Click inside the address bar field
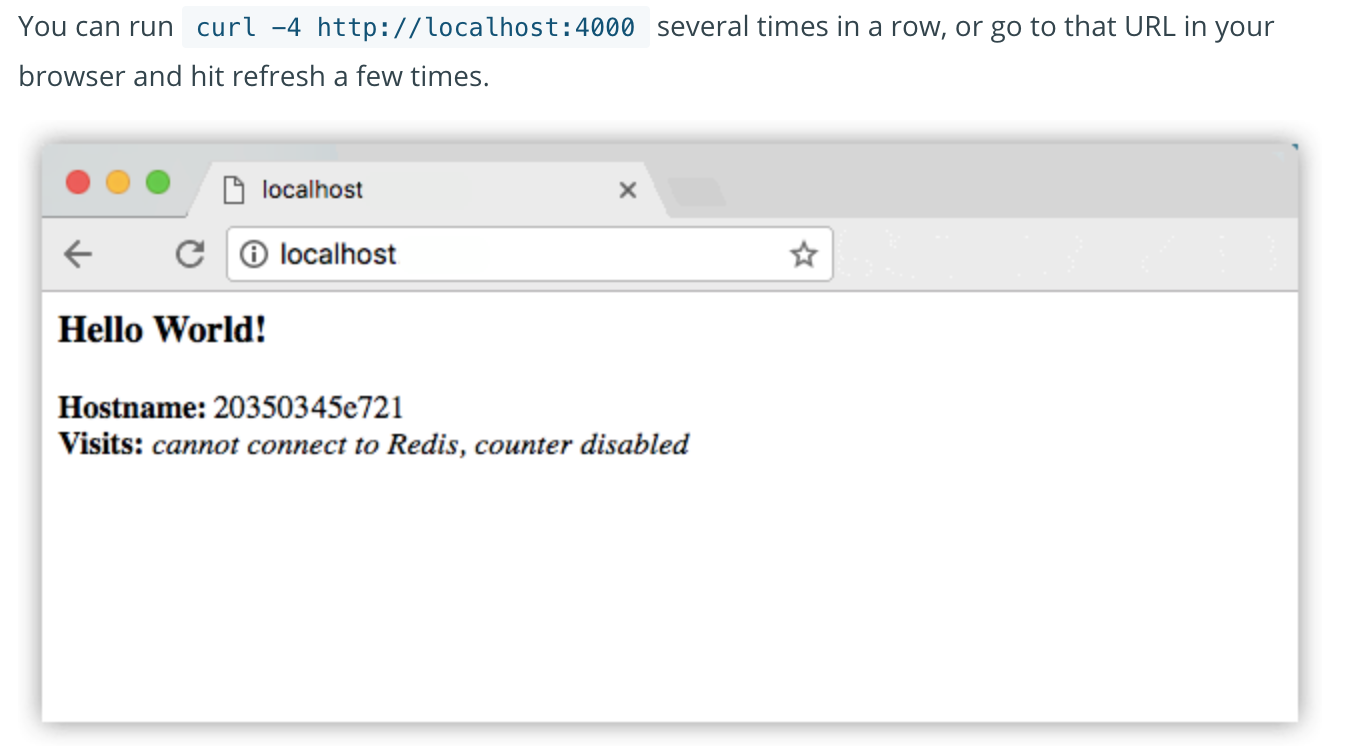Screen dimensions: 1366x752 click(500, 254)
